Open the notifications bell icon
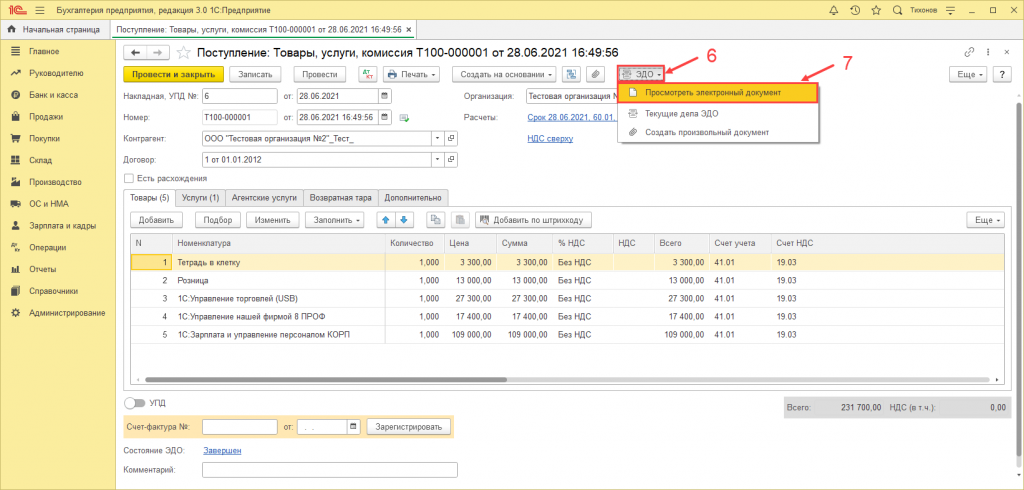This screenshot has height=490, width=1024. tap(833, 10)
